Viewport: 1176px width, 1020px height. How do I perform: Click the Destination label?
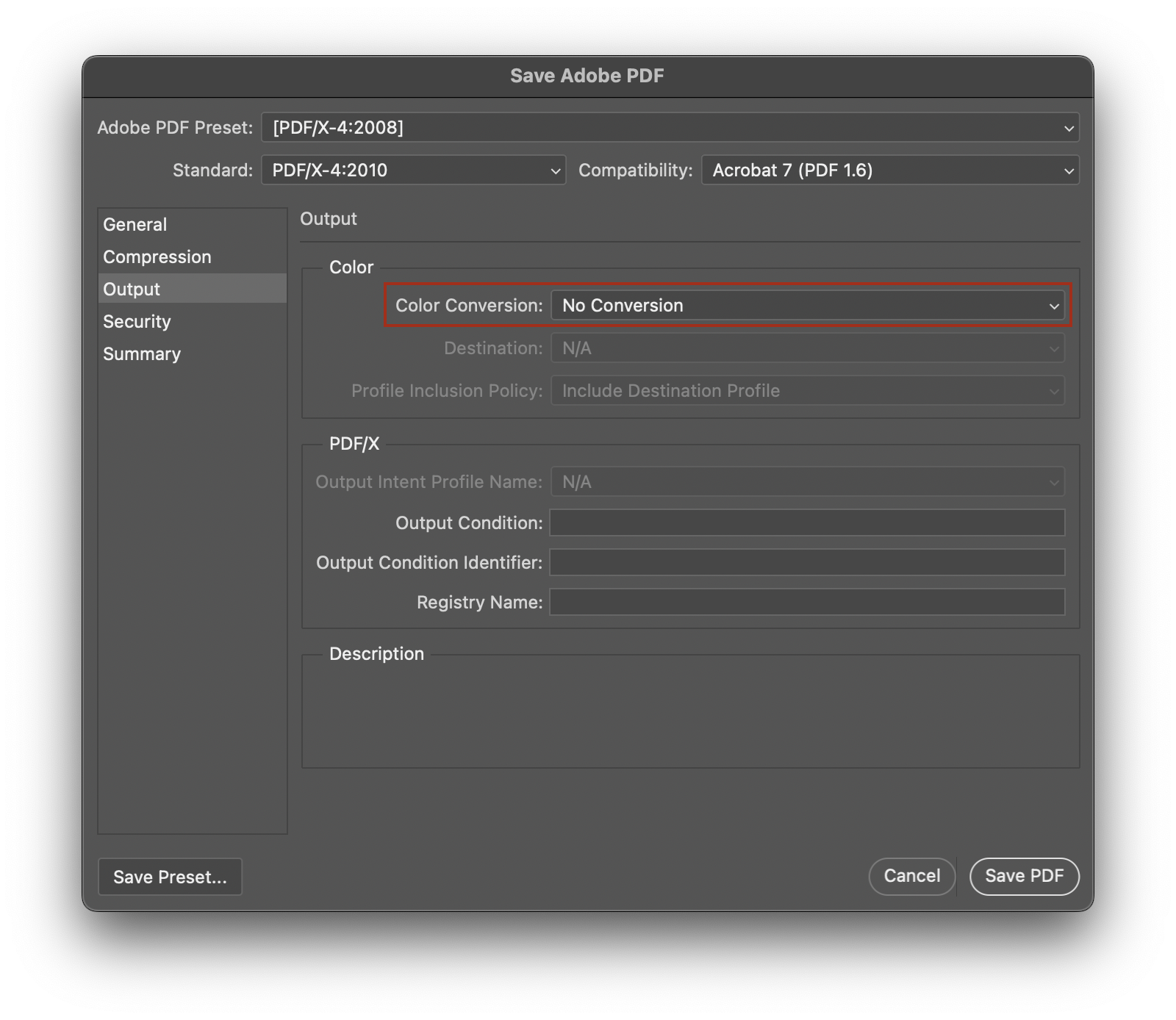[x=493, y=348]
